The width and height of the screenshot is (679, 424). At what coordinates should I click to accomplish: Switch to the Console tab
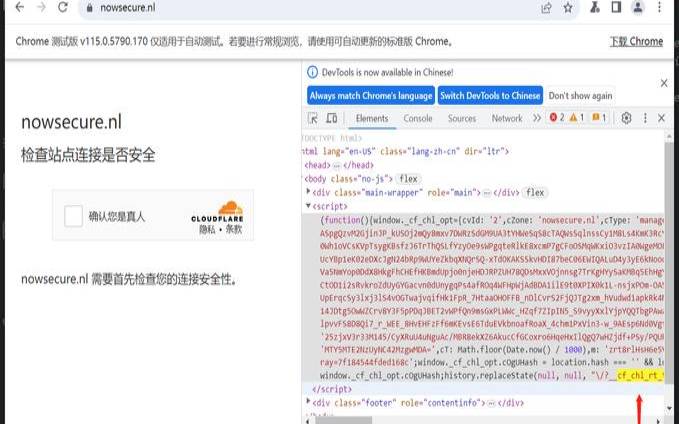418,119
